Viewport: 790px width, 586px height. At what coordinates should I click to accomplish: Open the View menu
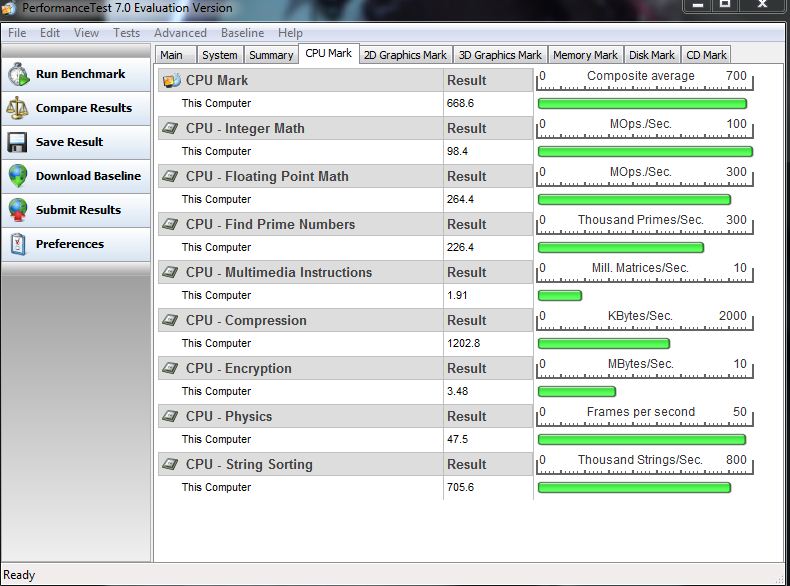86,33
